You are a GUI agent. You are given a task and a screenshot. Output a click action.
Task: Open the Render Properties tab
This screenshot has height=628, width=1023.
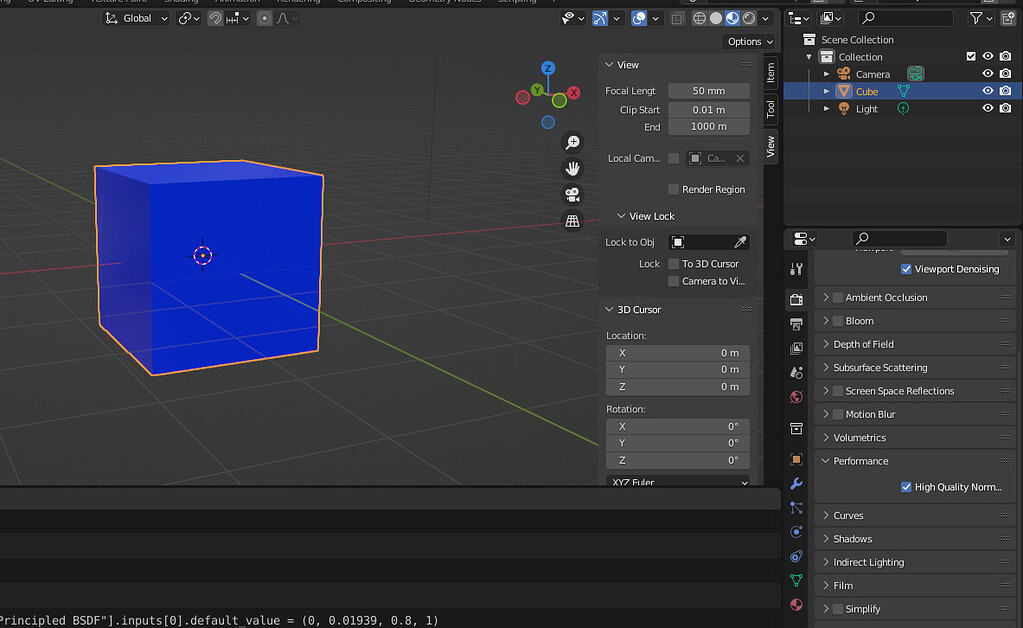point(795,300)
